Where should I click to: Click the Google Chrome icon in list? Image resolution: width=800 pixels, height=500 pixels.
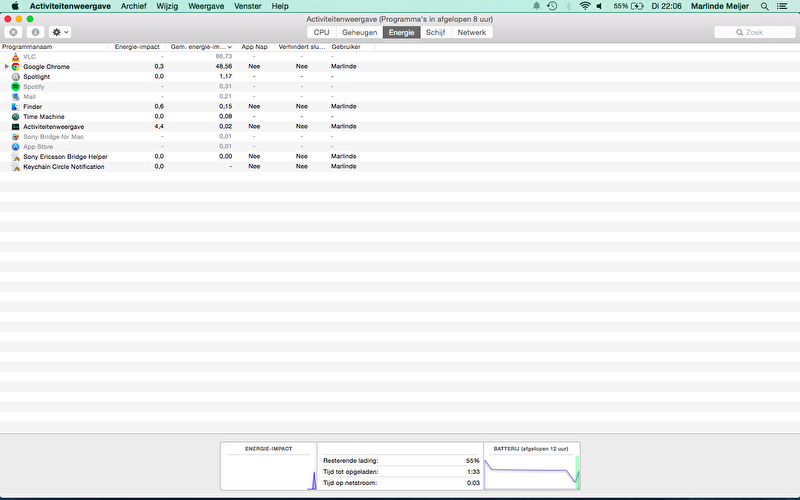tap(15, 66)
